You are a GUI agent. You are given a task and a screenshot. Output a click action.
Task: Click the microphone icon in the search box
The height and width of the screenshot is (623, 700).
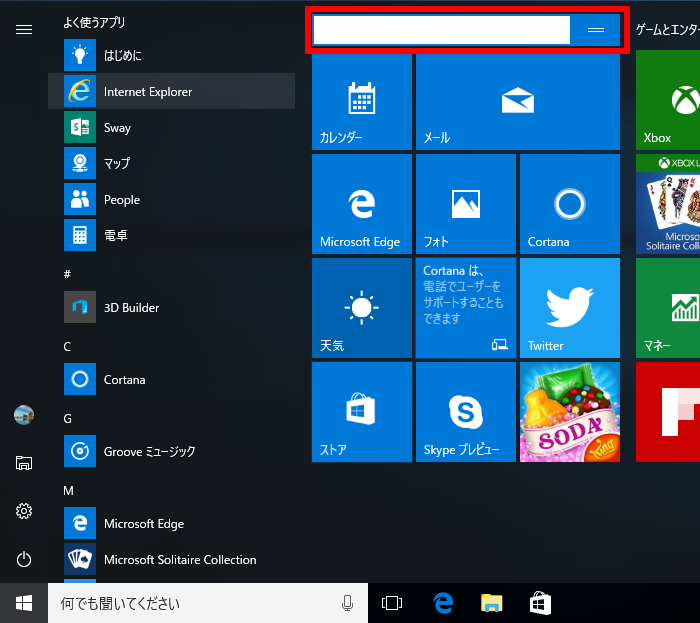(347, 603)
